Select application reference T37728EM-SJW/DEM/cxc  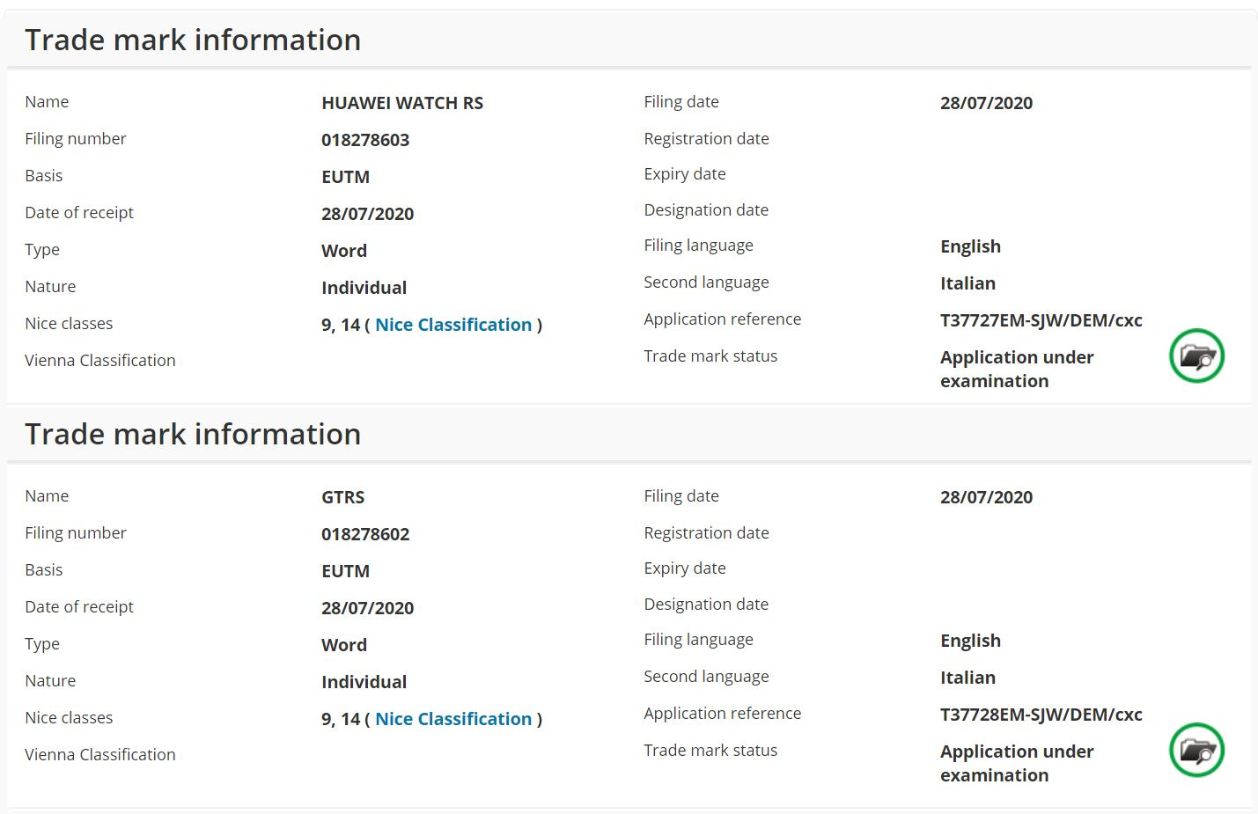pos(1041,715)
